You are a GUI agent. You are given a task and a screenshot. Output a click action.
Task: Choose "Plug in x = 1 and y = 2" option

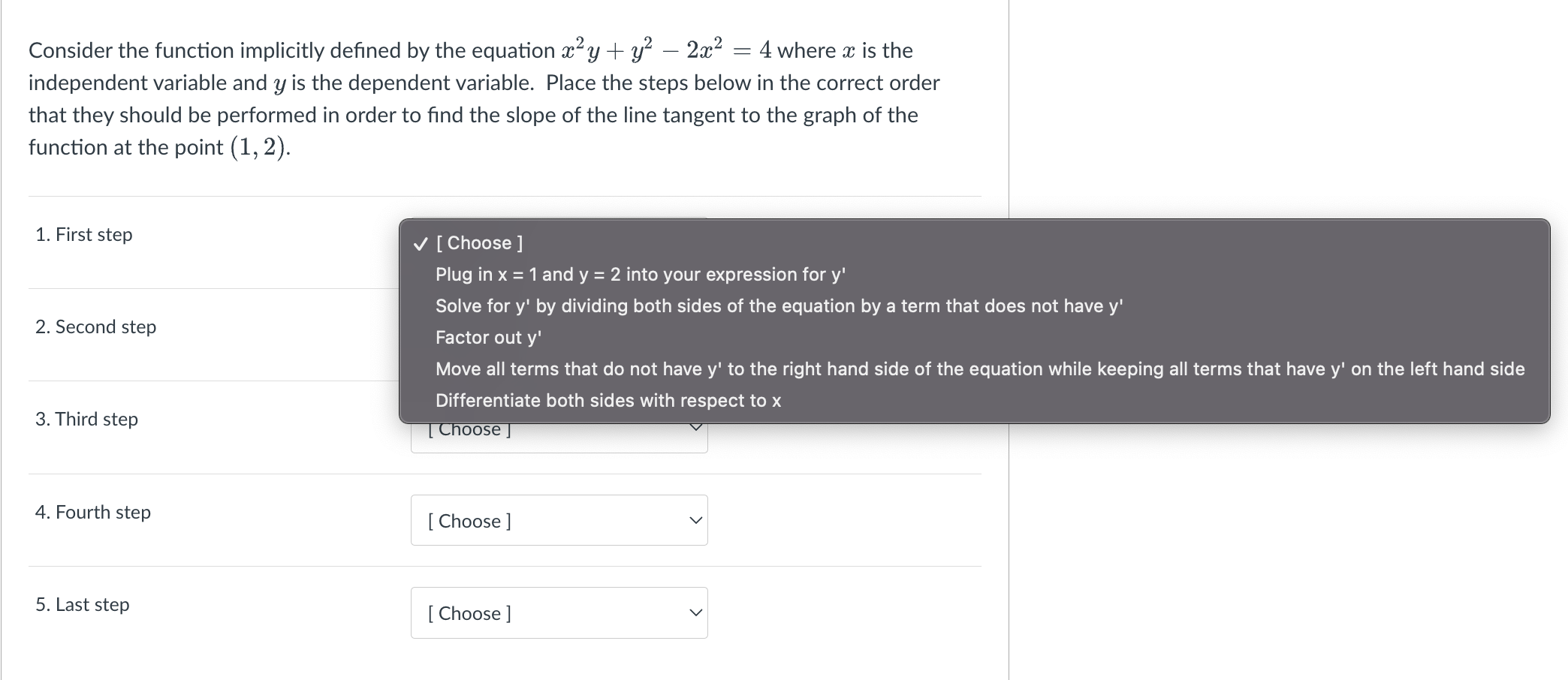[x=640, y=274]
